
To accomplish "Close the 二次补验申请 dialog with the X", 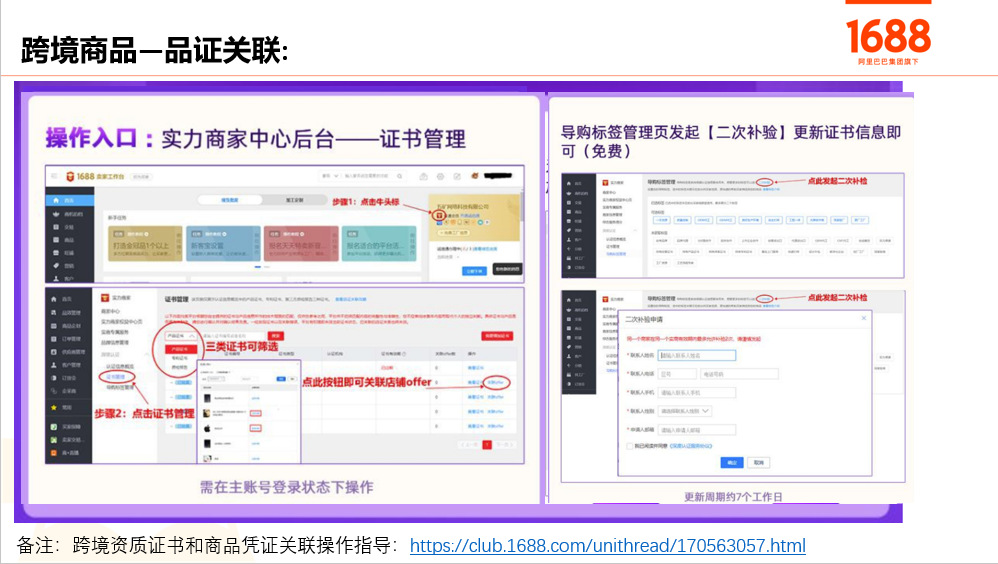I will click(x=864, y=318).
